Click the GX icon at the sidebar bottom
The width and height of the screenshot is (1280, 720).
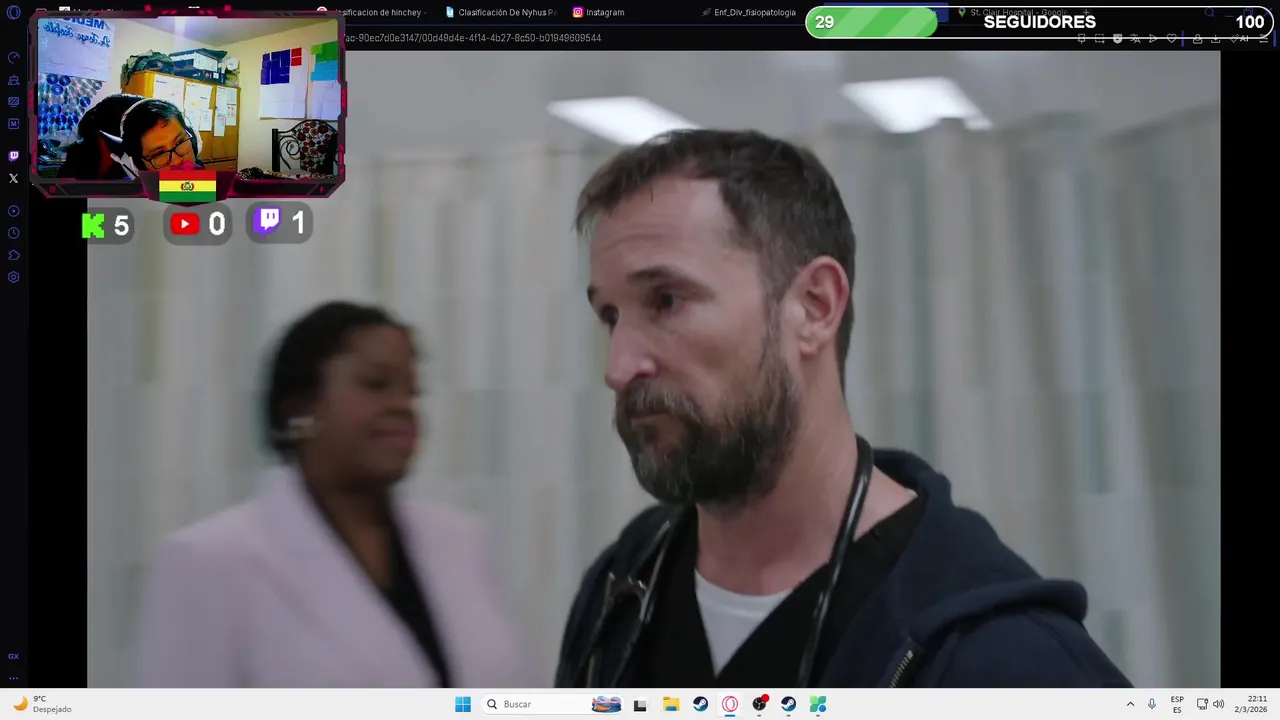tap(13, 656)
